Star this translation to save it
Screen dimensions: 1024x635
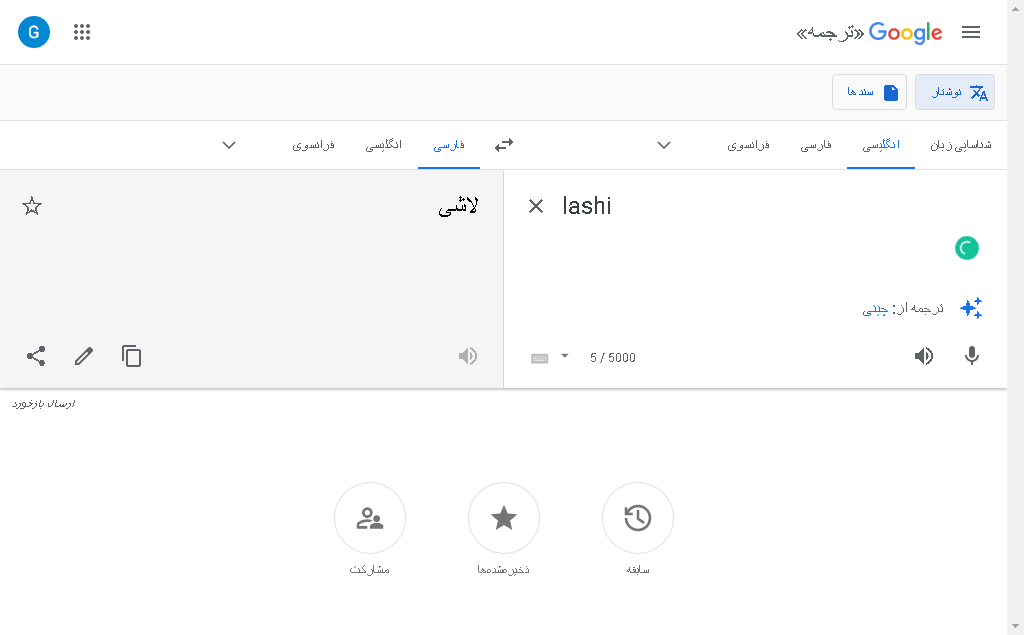click(32, 206)
